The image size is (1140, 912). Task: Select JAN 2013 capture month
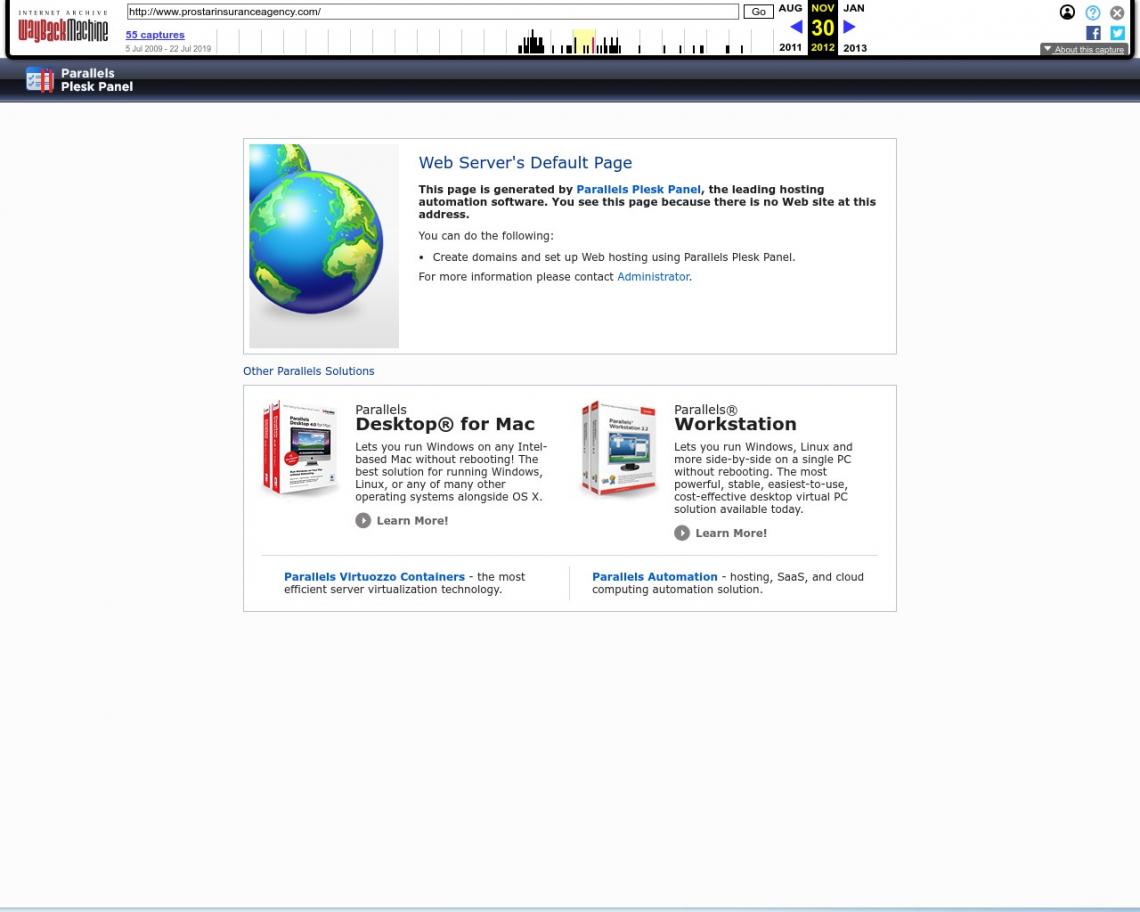pyautogui.click(x=854, y=28)
